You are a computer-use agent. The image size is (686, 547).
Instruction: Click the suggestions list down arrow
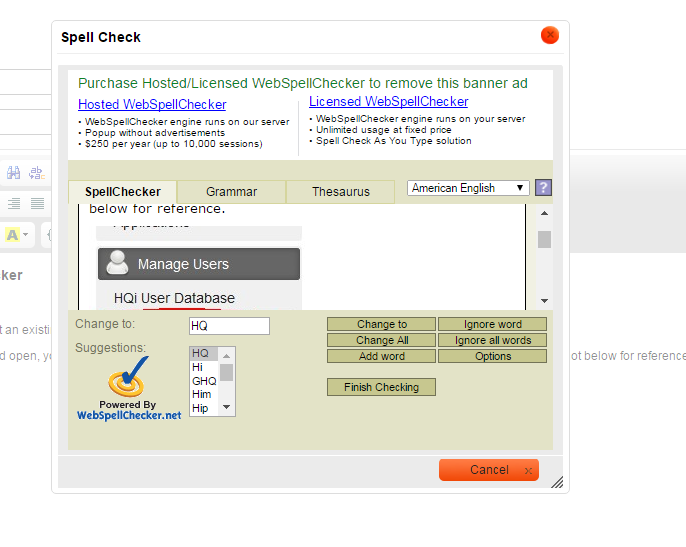227,407
